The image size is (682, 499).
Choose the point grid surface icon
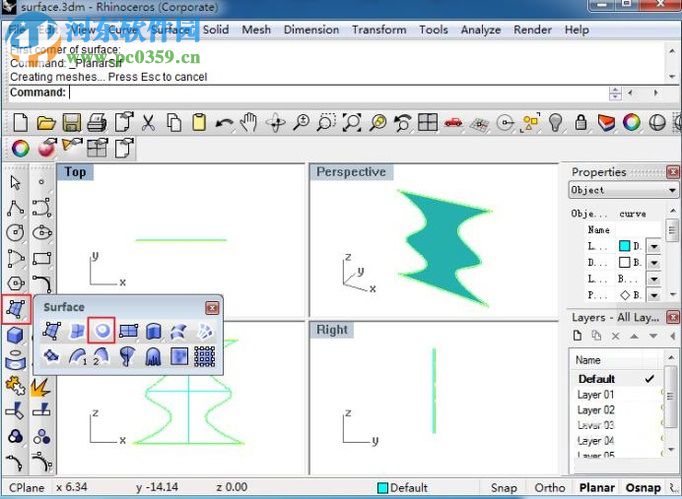[204, 357]
